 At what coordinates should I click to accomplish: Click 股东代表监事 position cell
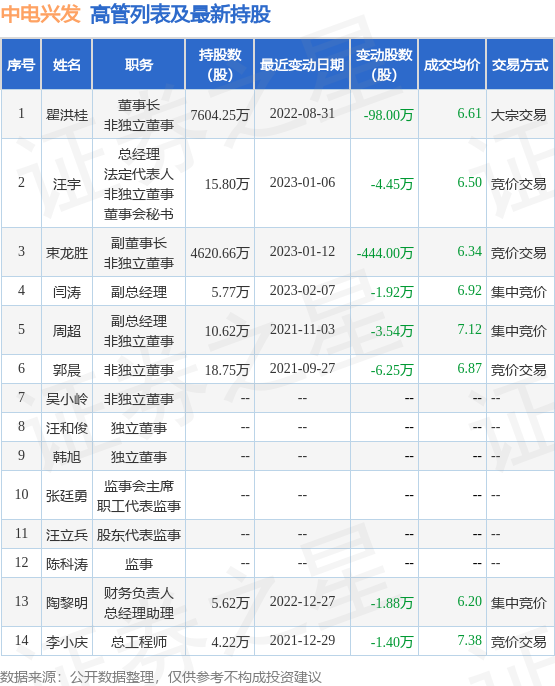139,535
